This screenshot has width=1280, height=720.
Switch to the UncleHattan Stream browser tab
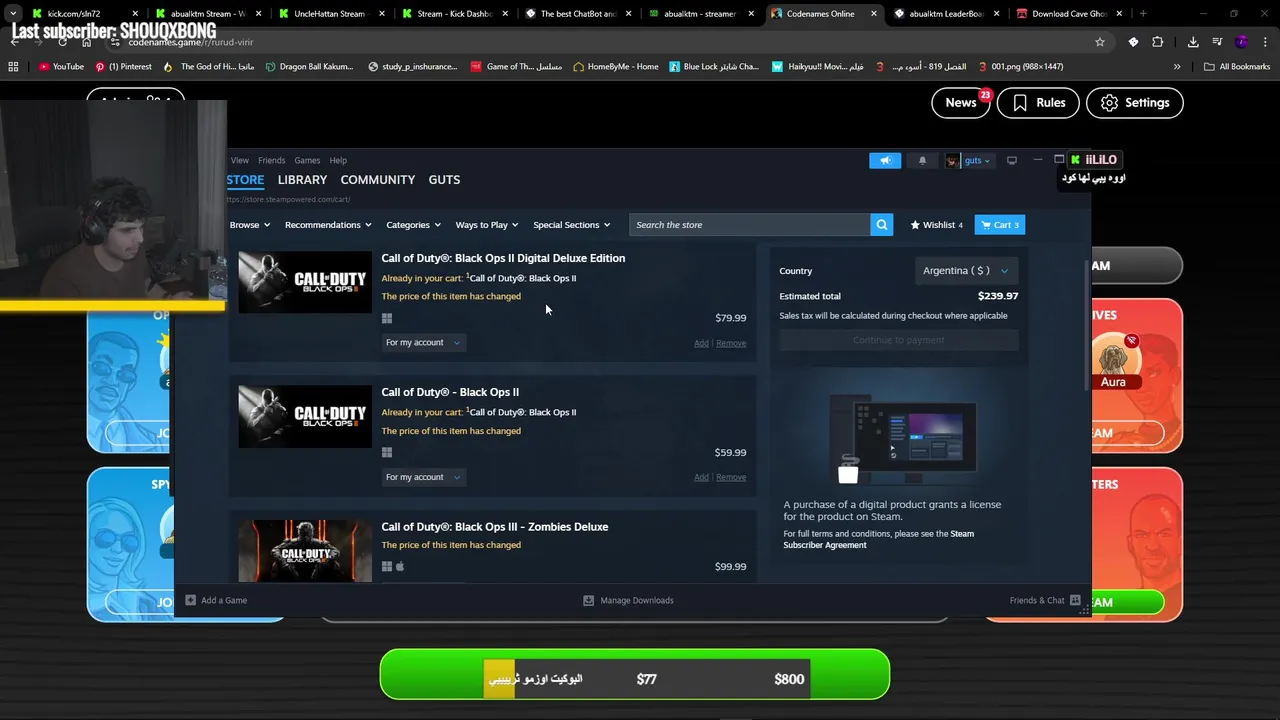click(x=332, y=14)
